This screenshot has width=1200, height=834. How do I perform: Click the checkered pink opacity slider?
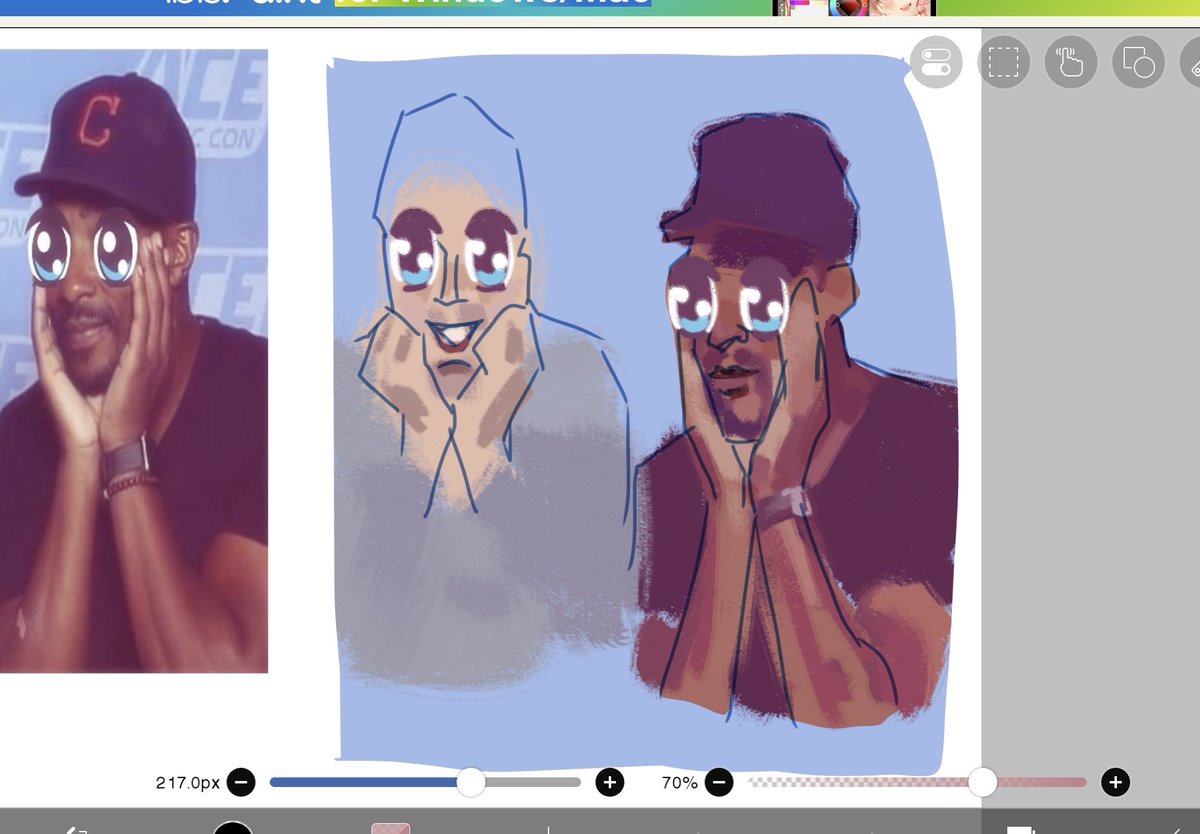(x=917, y=782)
